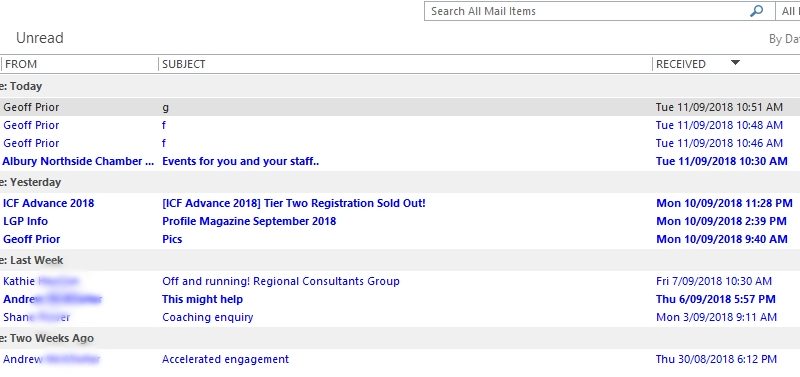Open the Accelerated engagement email
Image resolution: width=800 pixels, height=377 pixels.
[400, 359]
